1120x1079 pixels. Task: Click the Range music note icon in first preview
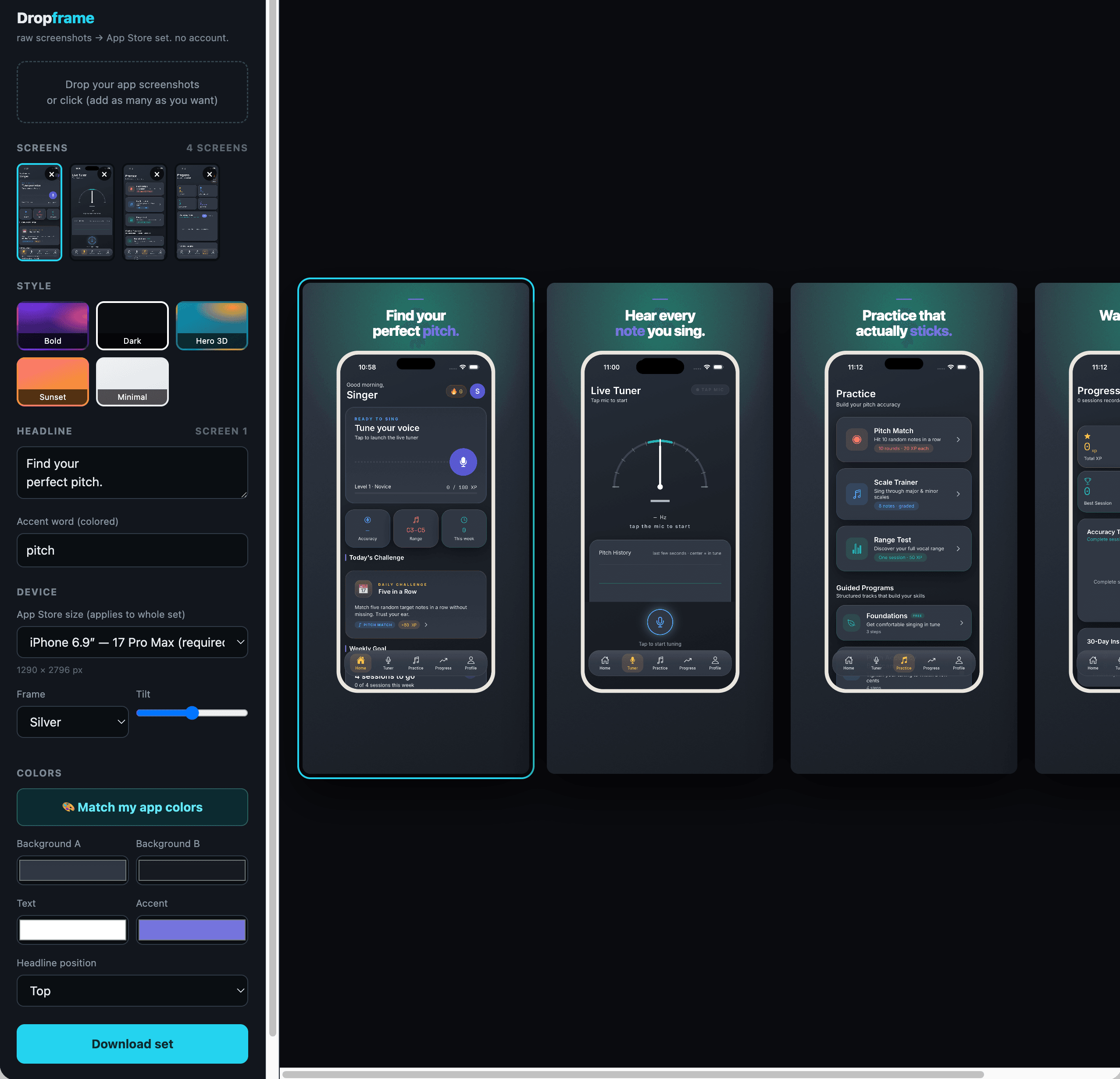[416, 520]
